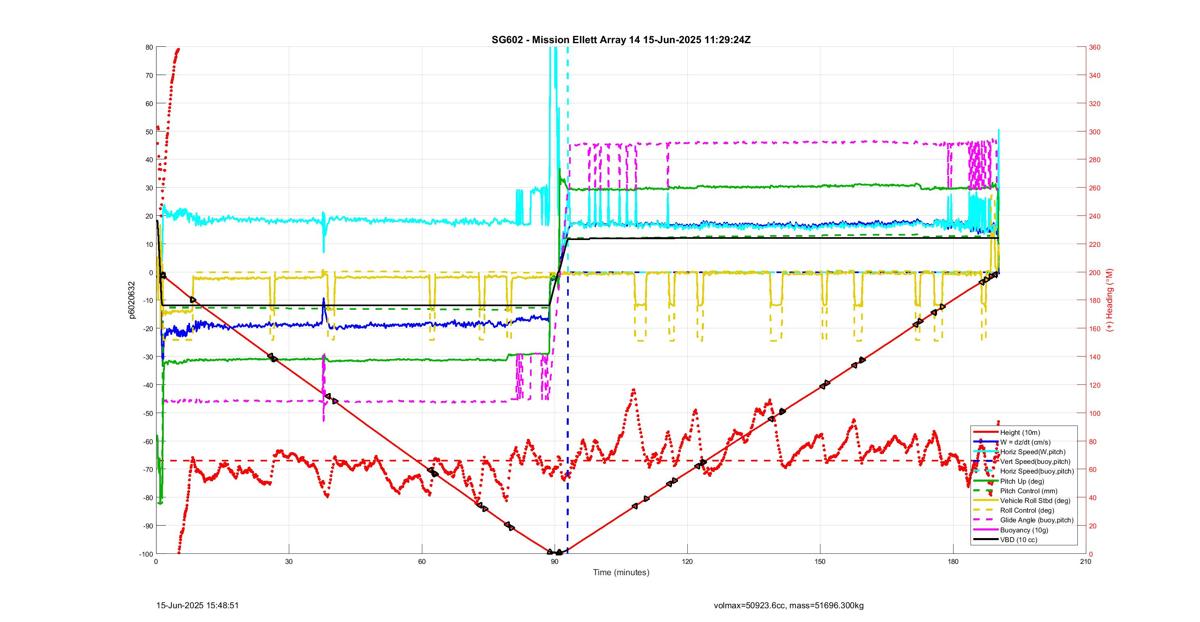
Task: Click the 'Glide Angle (buoy,pitch)' legend entry
Action: click(x=1024, y=520)
